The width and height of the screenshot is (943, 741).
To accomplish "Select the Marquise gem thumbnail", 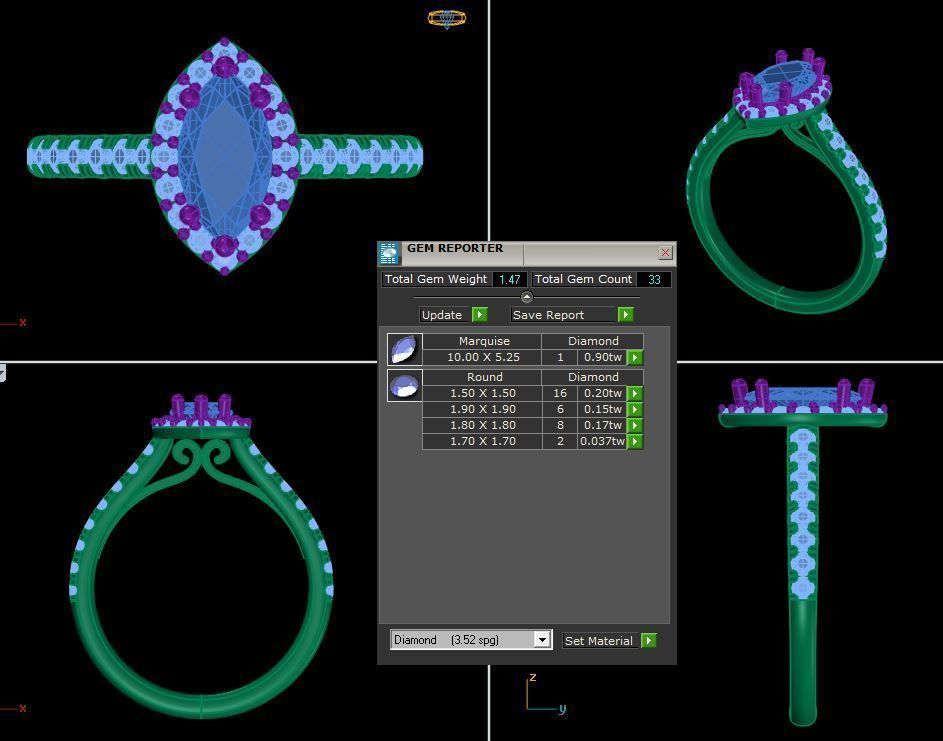I will pos(404,349).
